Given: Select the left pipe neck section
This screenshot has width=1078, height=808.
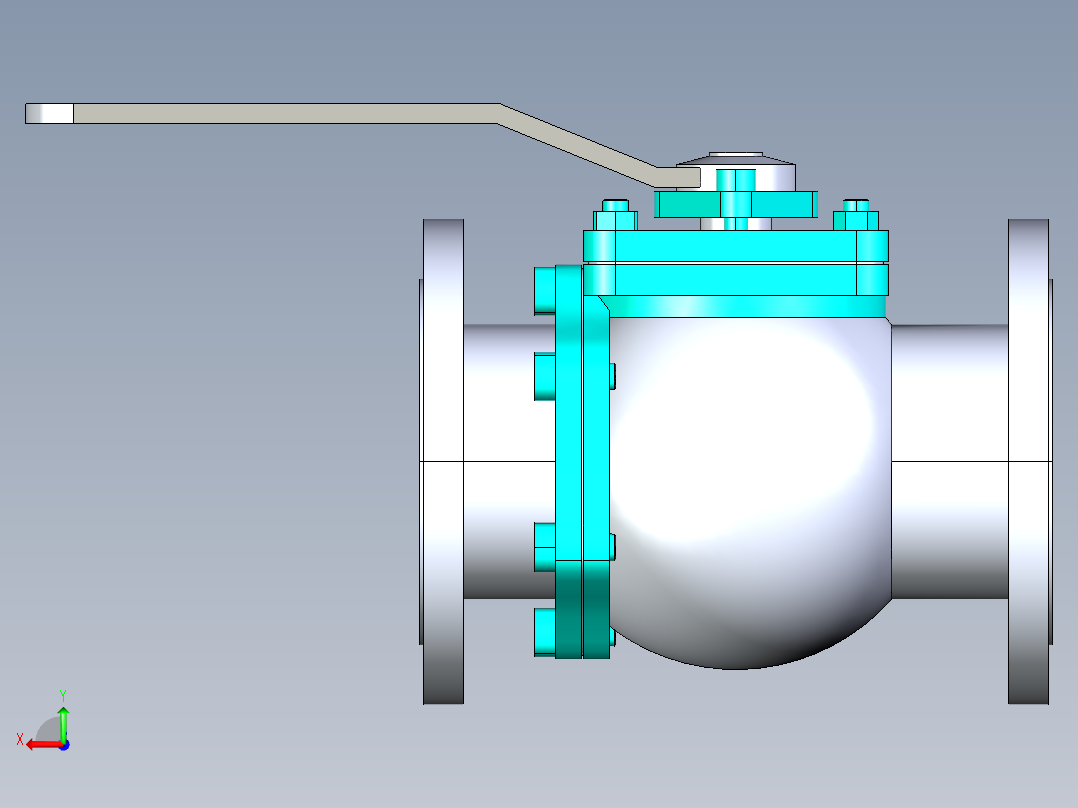Looking at the screenshot, I should [x=509, y=461].
